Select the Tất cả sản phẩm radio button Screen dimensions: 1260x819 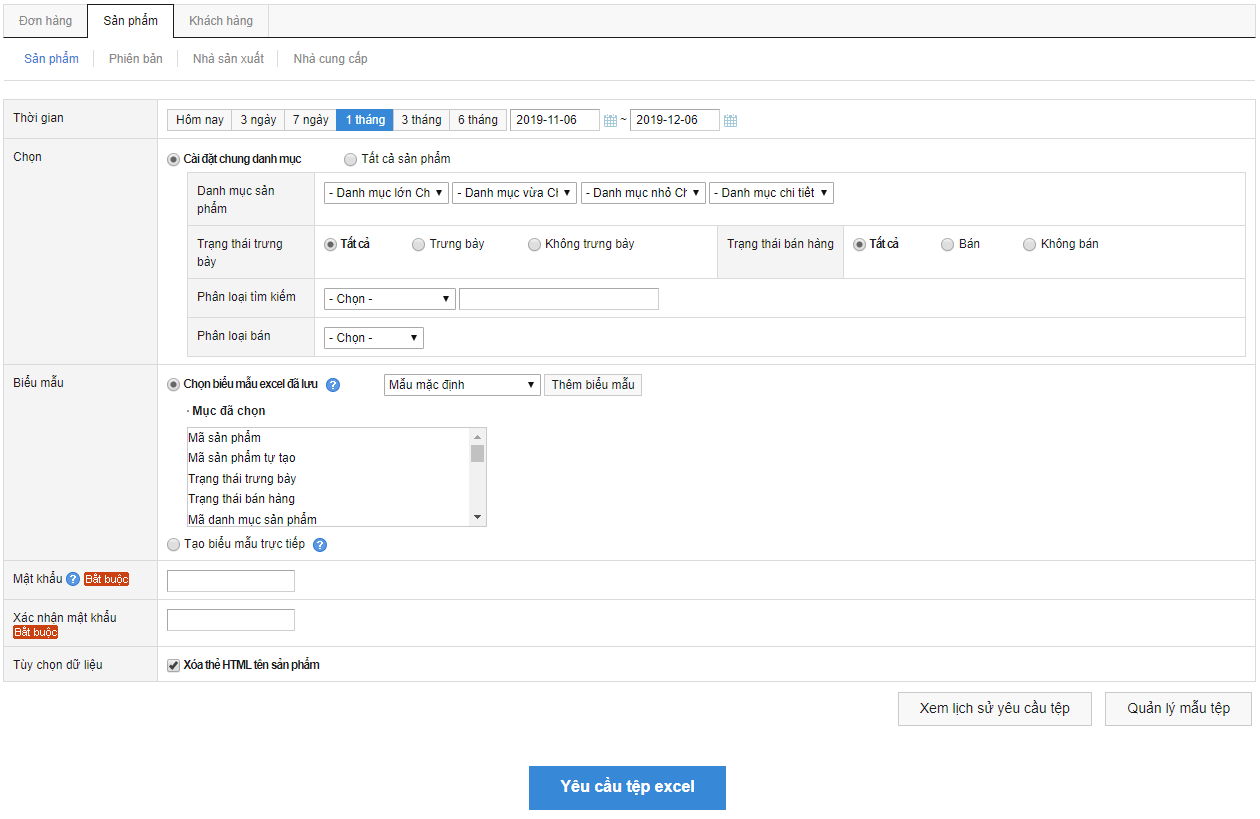[350, 159]
